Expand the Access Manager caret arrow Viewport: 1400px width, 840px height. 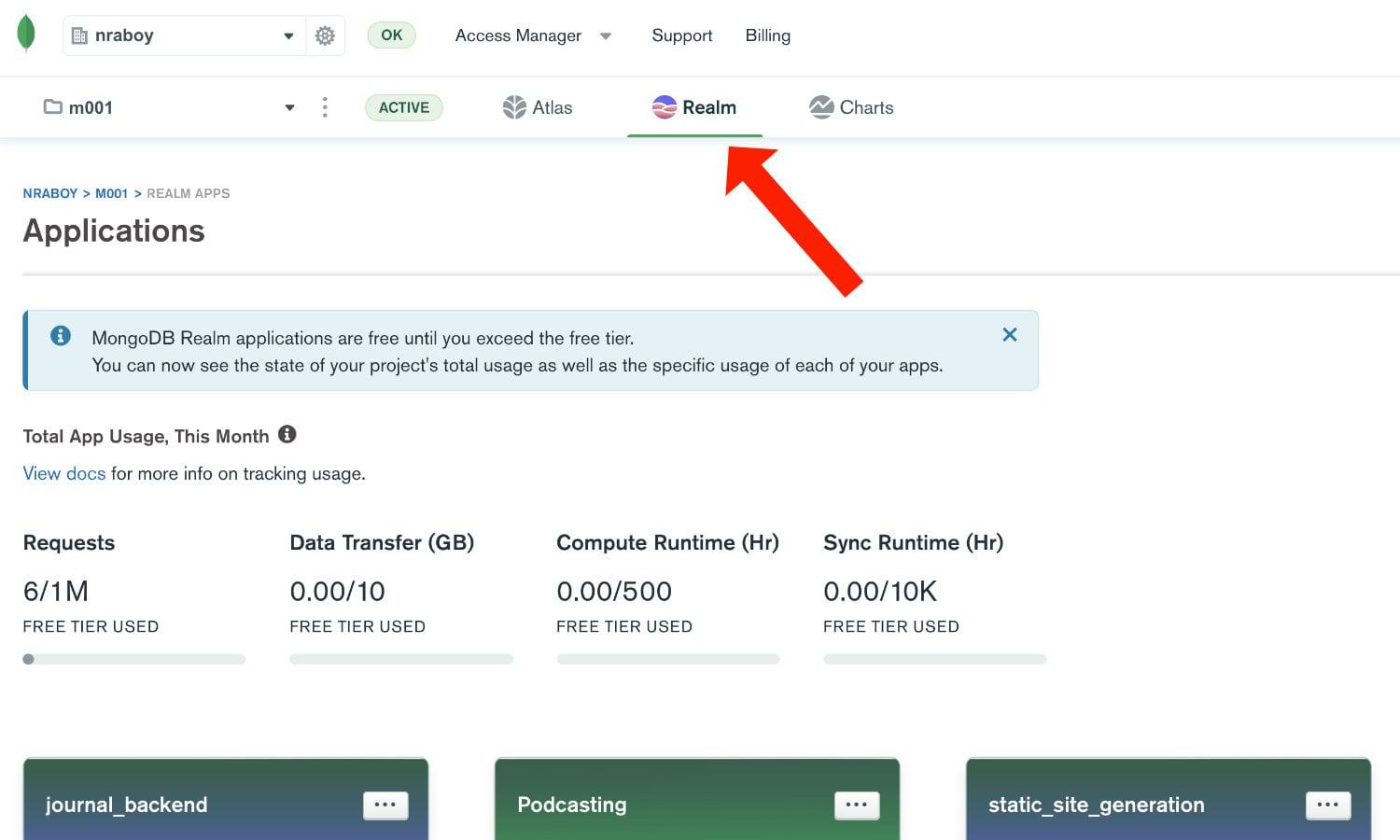[606, 36]
